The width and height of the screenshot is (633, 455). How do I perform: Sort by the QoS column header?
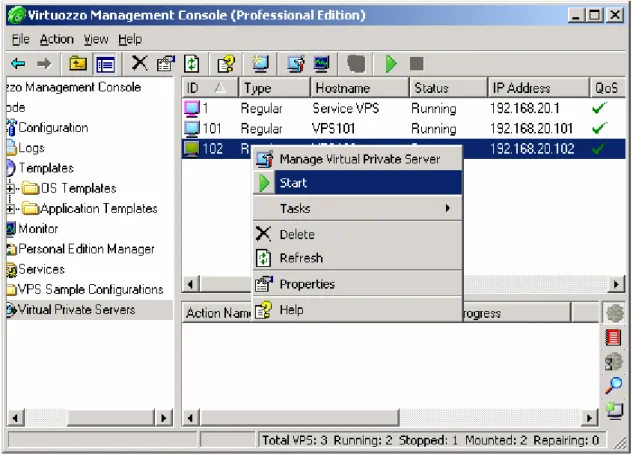608,88
